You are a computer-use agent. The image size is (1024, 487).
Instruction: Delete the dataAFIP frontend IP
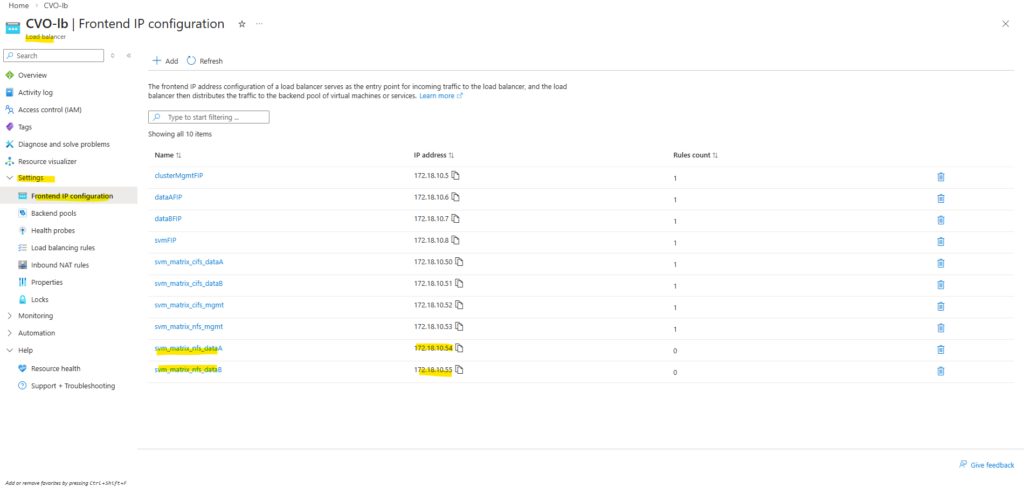(940, 198)
